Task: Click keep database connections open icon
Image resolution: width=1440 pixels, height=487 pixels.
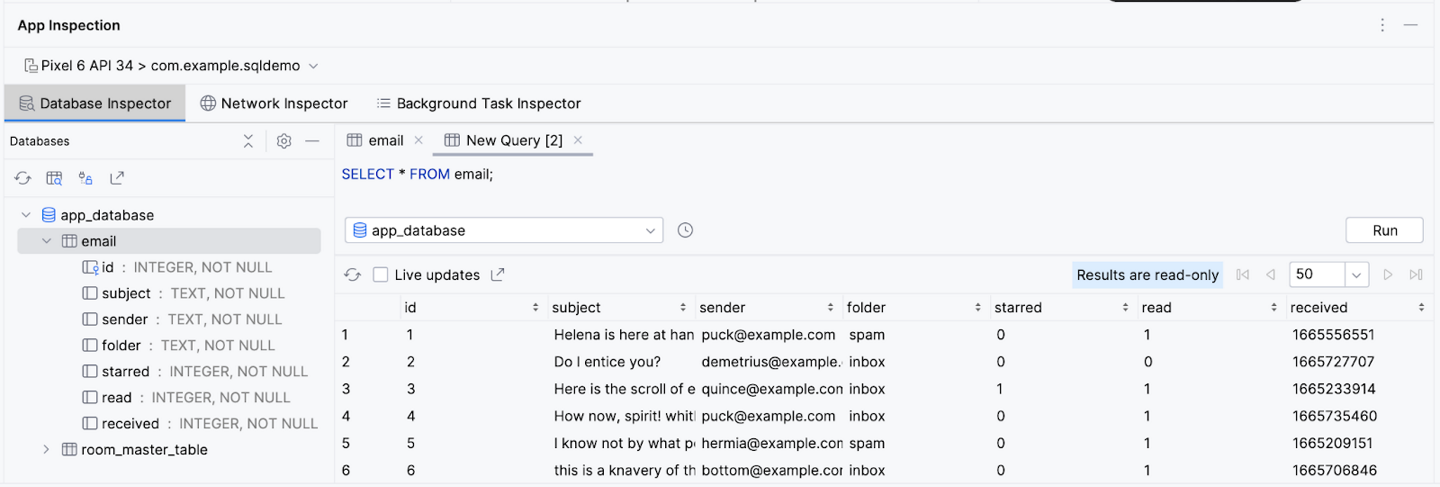Action: click(86, 178)
